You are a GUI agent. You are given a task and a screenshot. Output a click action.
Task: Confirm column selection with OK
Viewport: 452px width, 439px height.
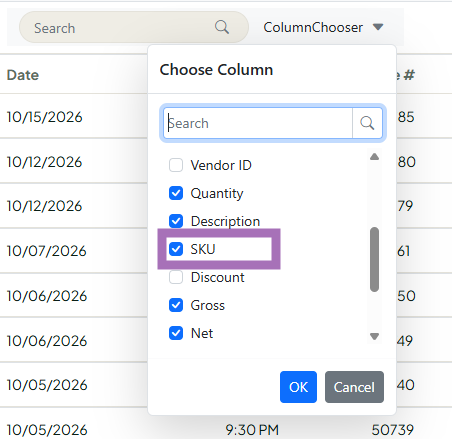pos(298,387)
